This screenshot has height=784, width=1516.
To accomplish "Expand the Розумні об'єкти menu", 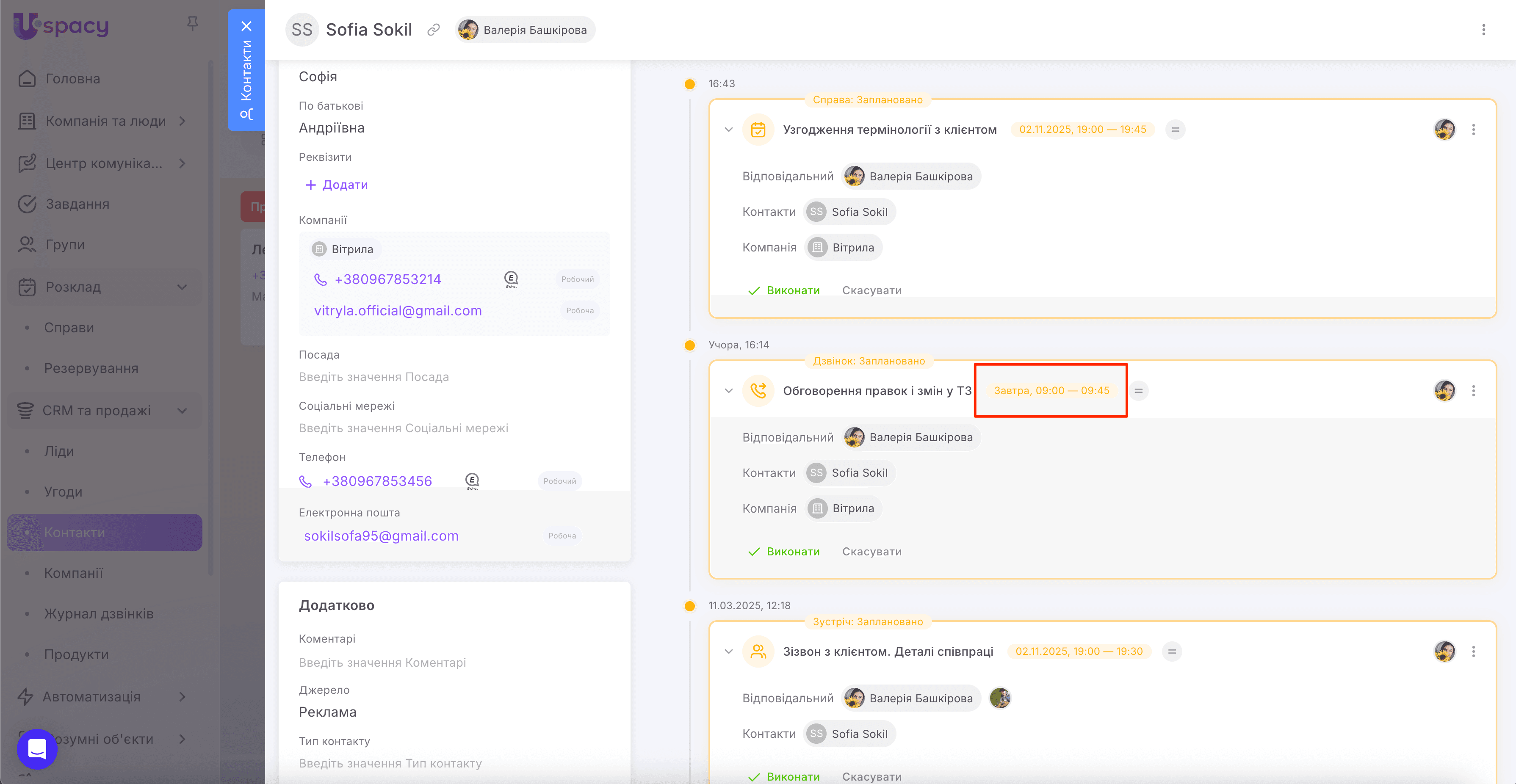I will point(182,739).
